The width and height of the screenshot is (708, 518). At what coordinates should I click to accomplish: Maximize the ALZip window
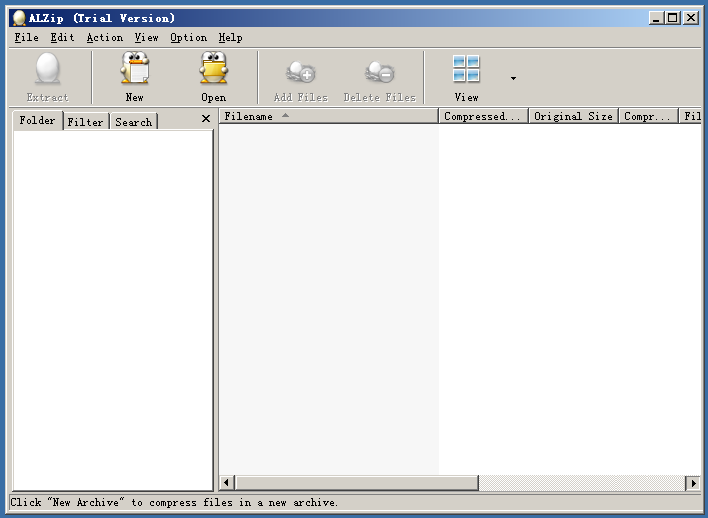tap(672, 18)
